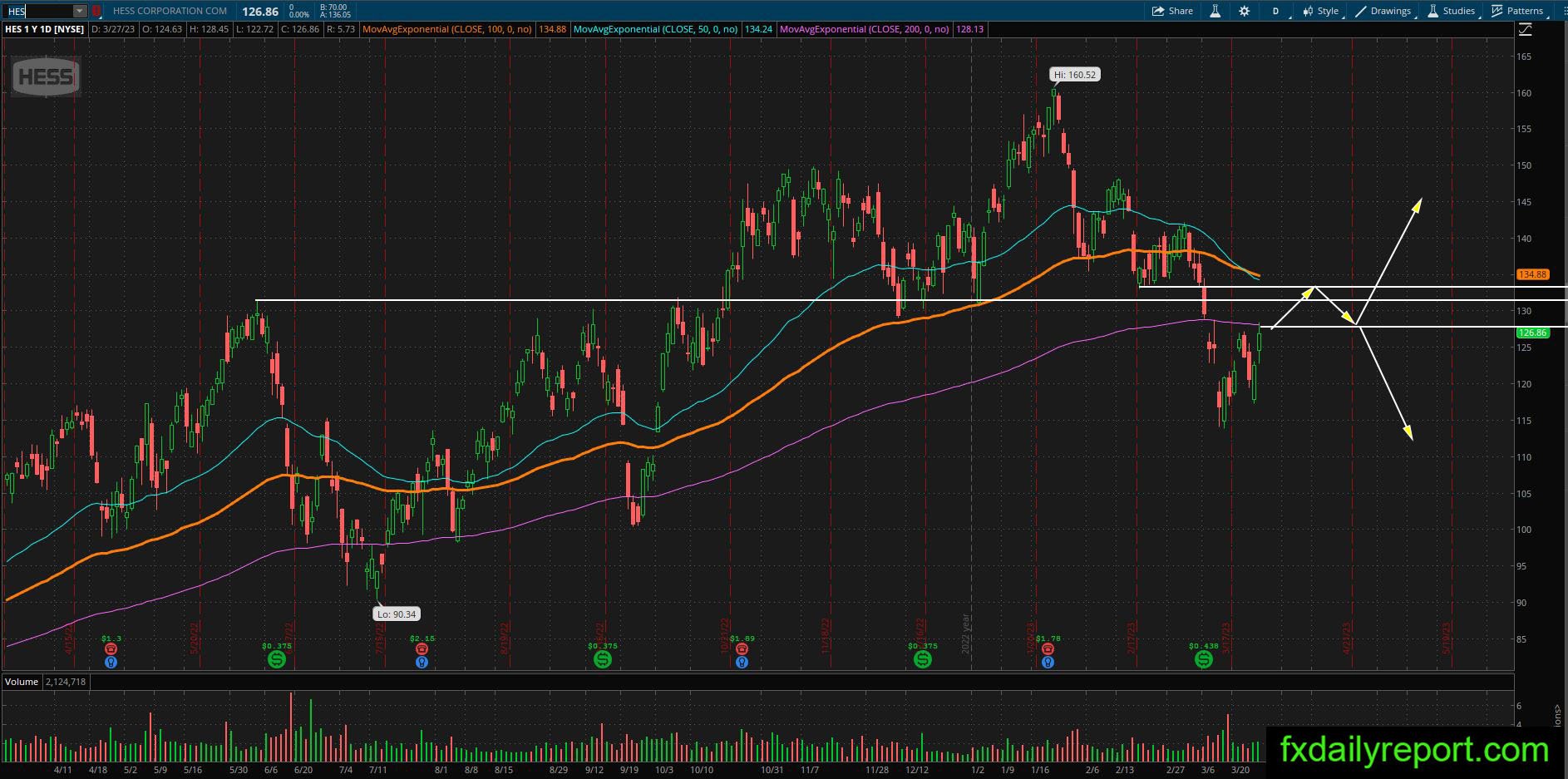Click the 165 price axis label

[x=1523, y=57]
